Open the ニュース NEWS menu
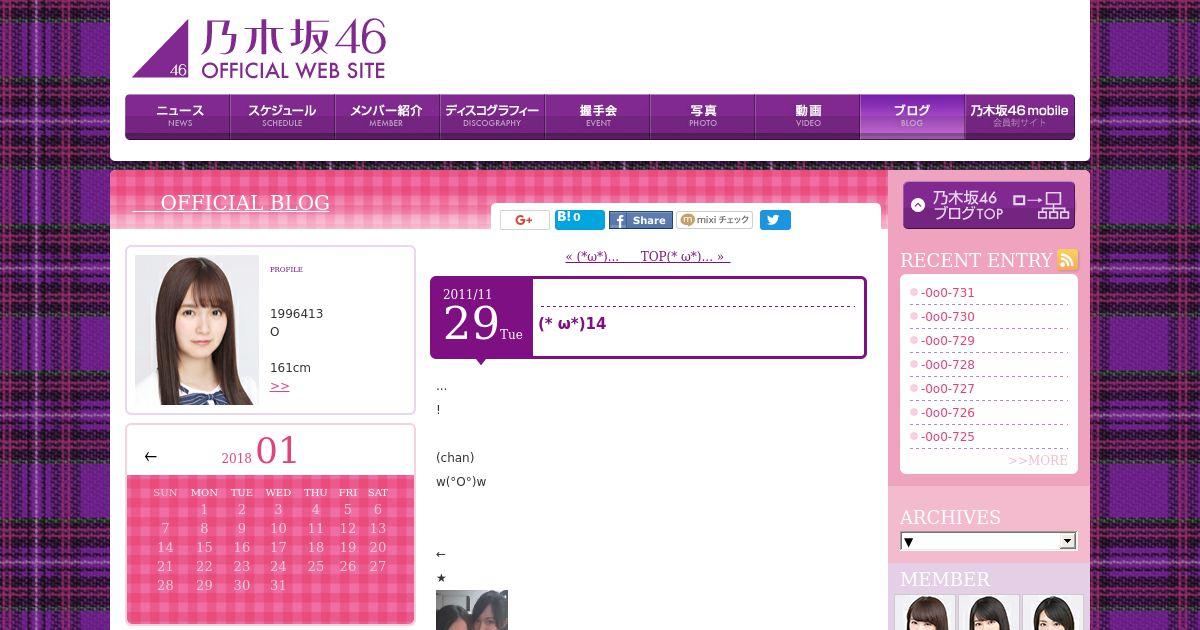The height and width of the screenshot is (630, 1200). 178,116
